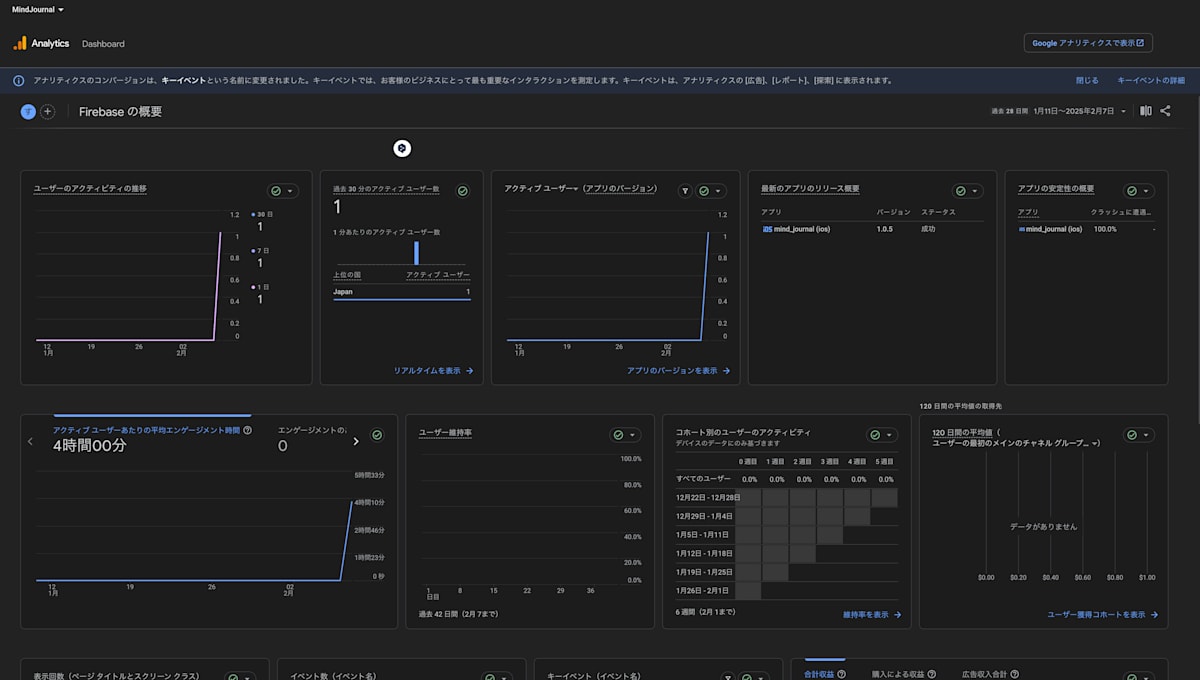Open status dropdown on アプリの安定性の概要 card
Viewport: 1200px width, 680px height.
point(1139,191)
